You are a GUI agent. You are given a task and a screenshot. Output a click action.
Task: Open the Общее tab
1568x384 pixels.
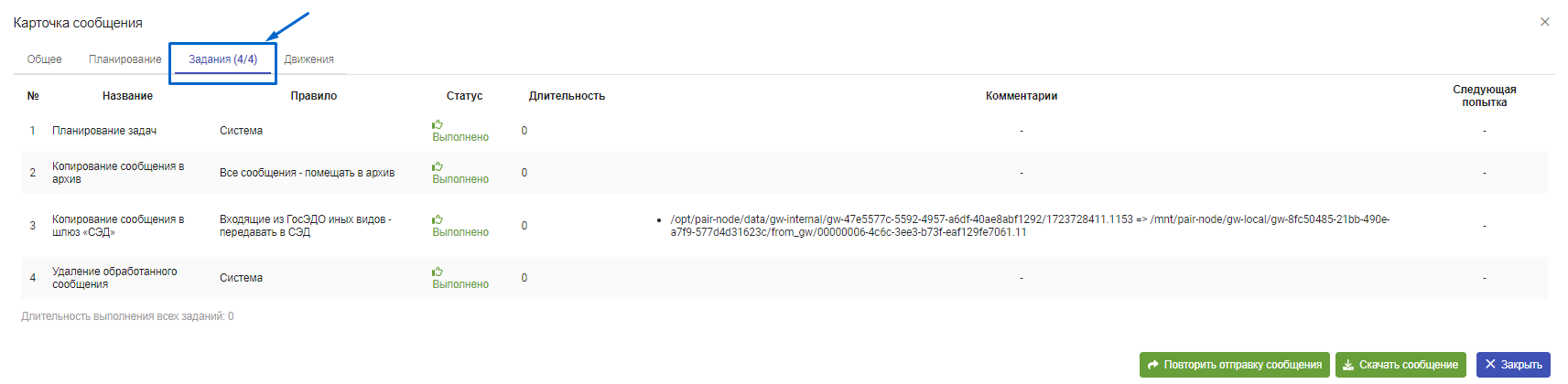point(44,59)
